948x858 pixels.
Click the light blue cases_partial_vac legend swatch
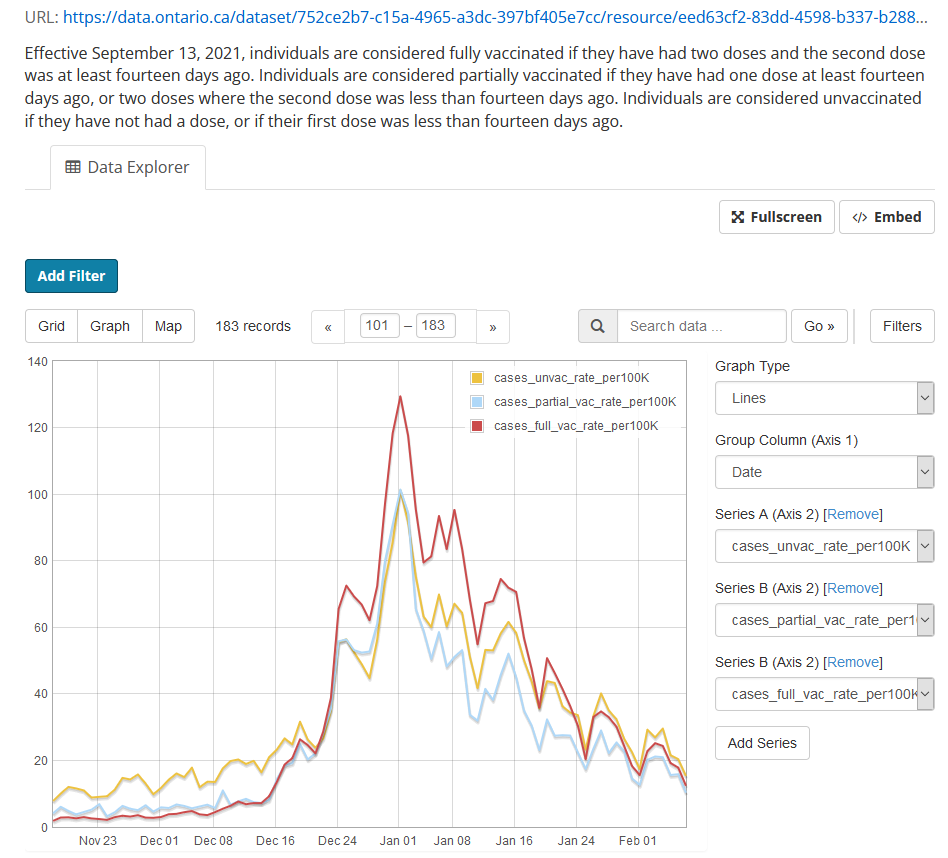pyautogui.click(x=477, y=401)
